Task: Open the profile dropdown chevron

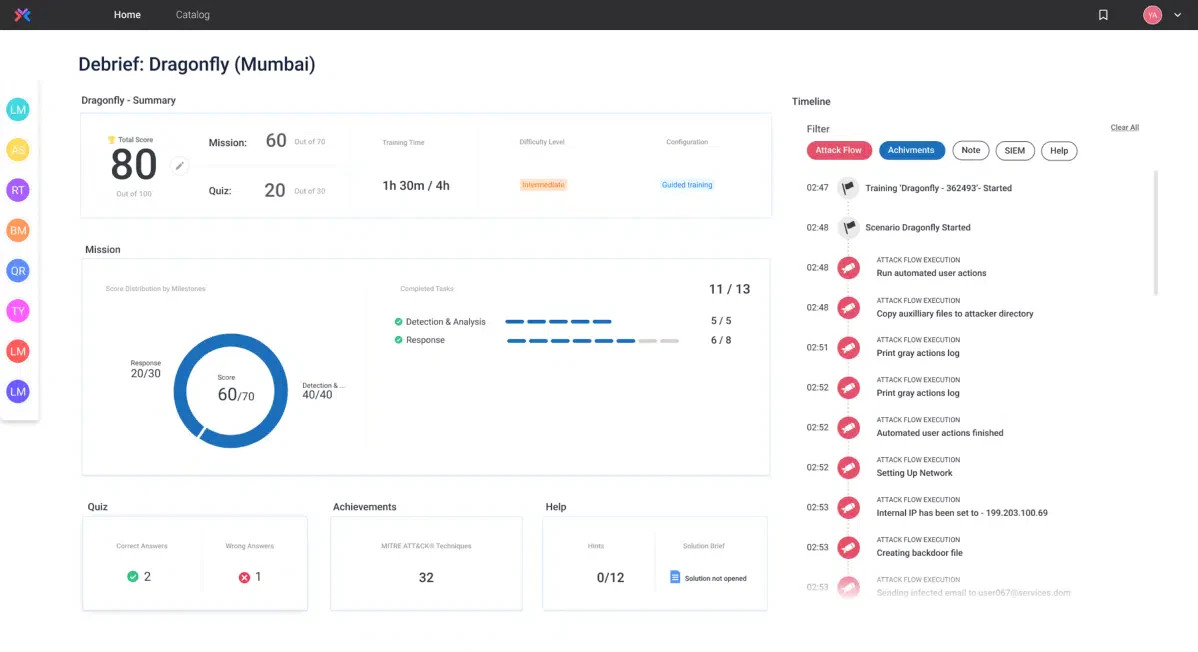Action: 1176,15
